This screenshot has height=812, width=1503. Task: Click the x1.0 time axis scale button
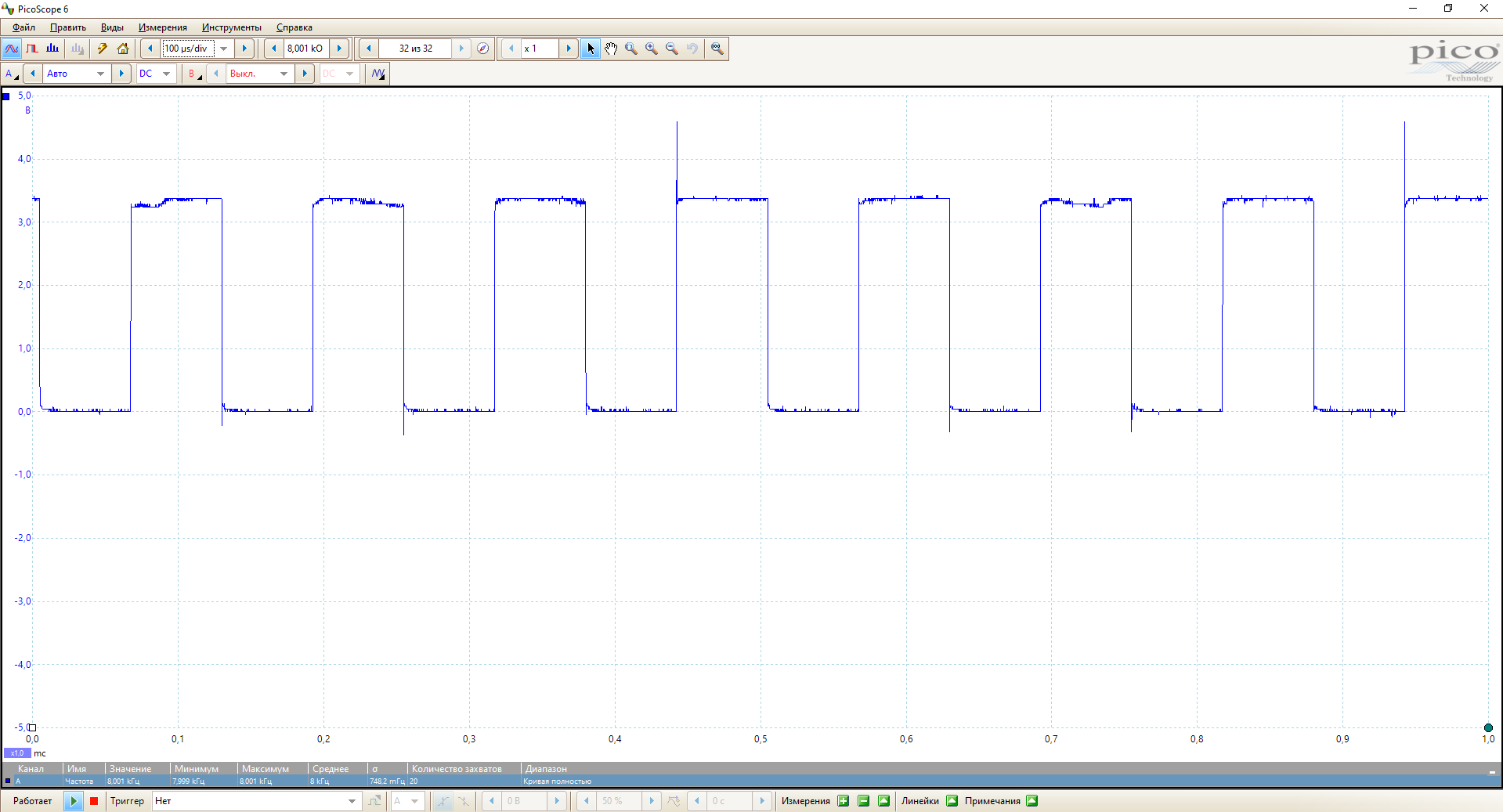(17, 753)
